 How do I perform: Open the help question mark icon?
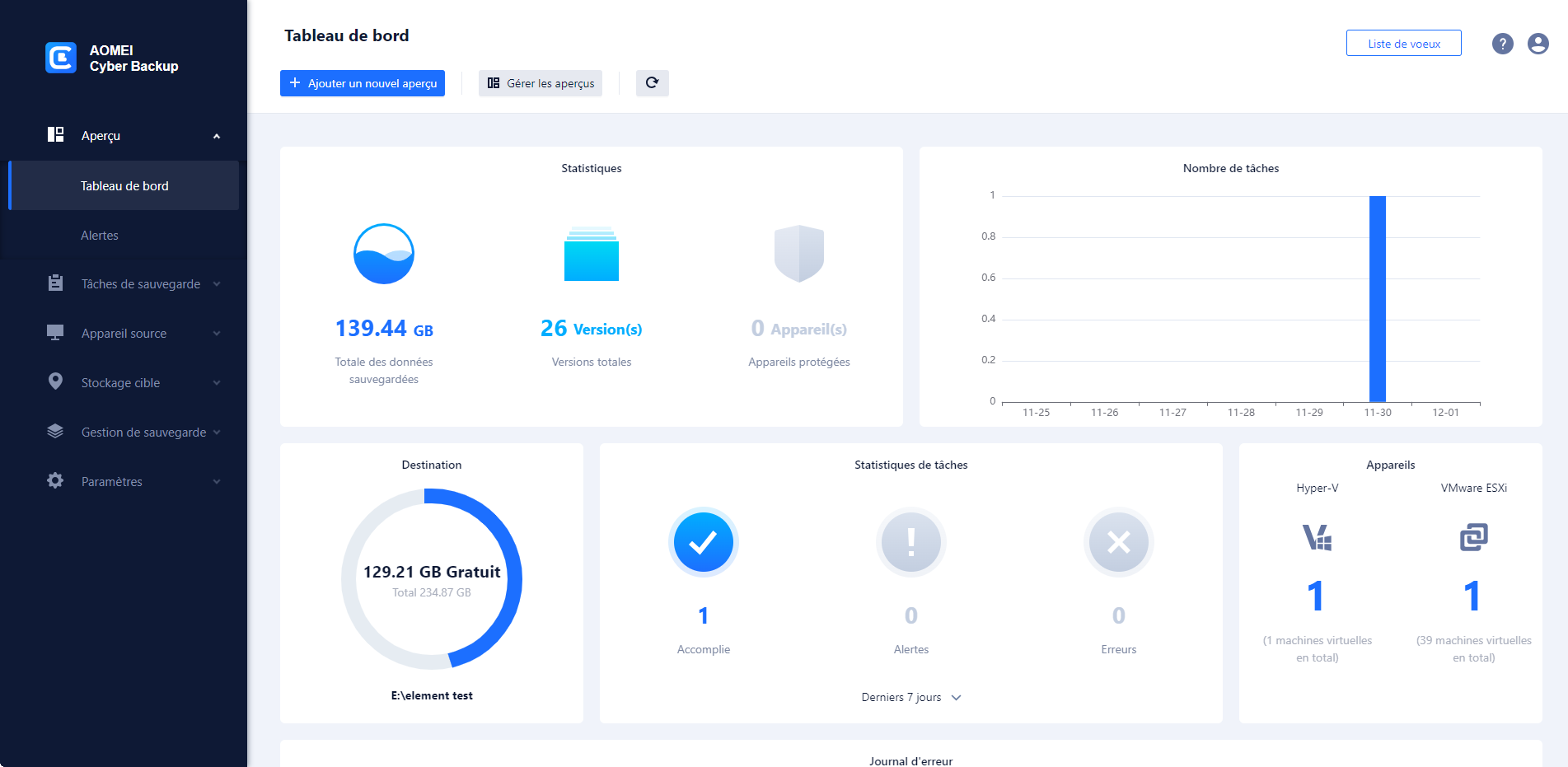click(1502, 44)
